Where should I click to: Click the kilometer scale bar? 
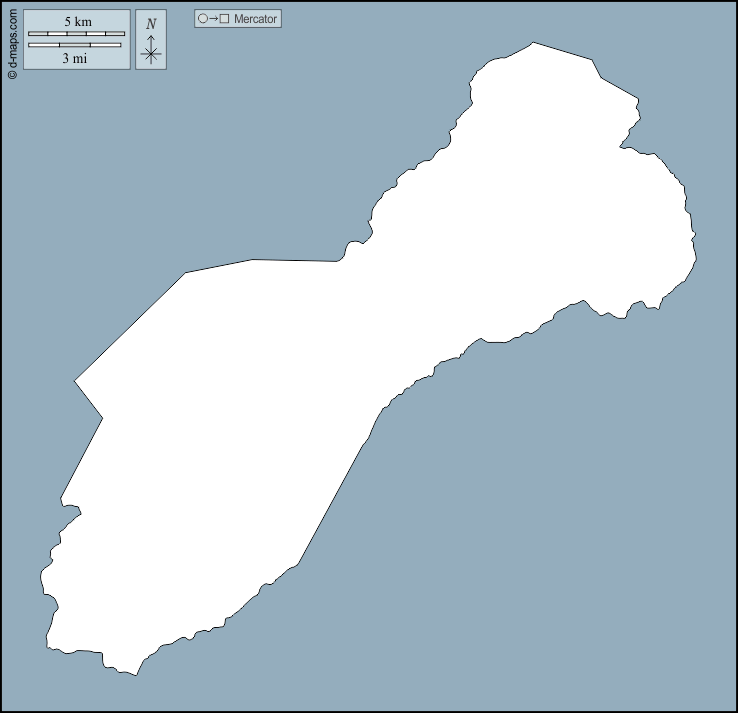76,34
